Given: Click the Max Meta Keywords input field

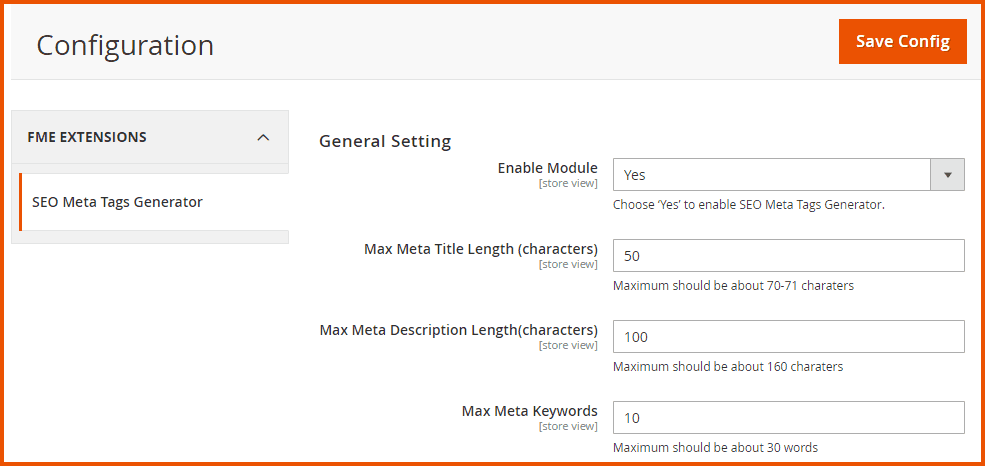Looking at the screenshot, I should tap(788, 418).
